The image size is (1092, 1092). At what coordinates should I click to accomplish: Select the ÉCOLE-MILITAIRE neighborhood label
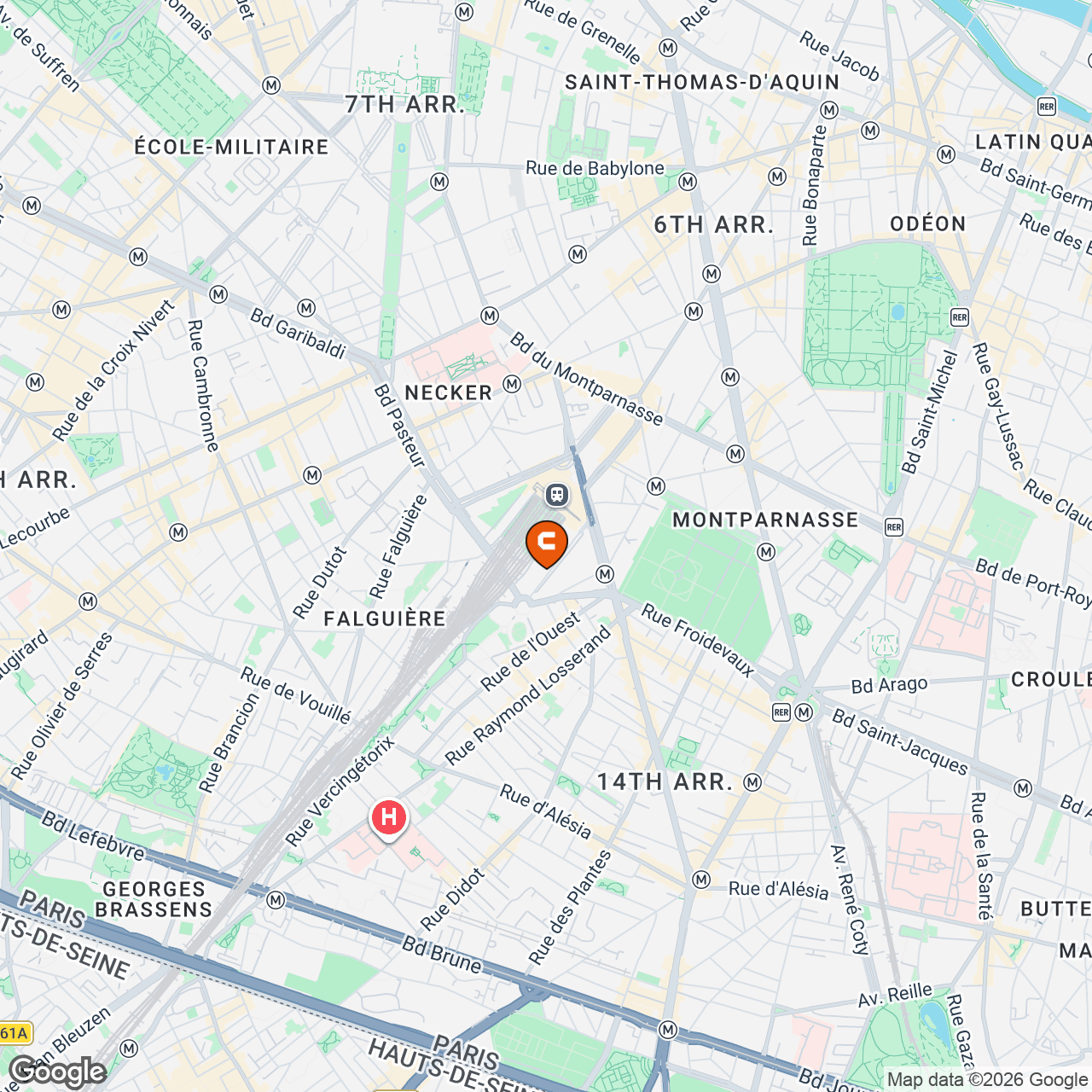pos(232,147)
